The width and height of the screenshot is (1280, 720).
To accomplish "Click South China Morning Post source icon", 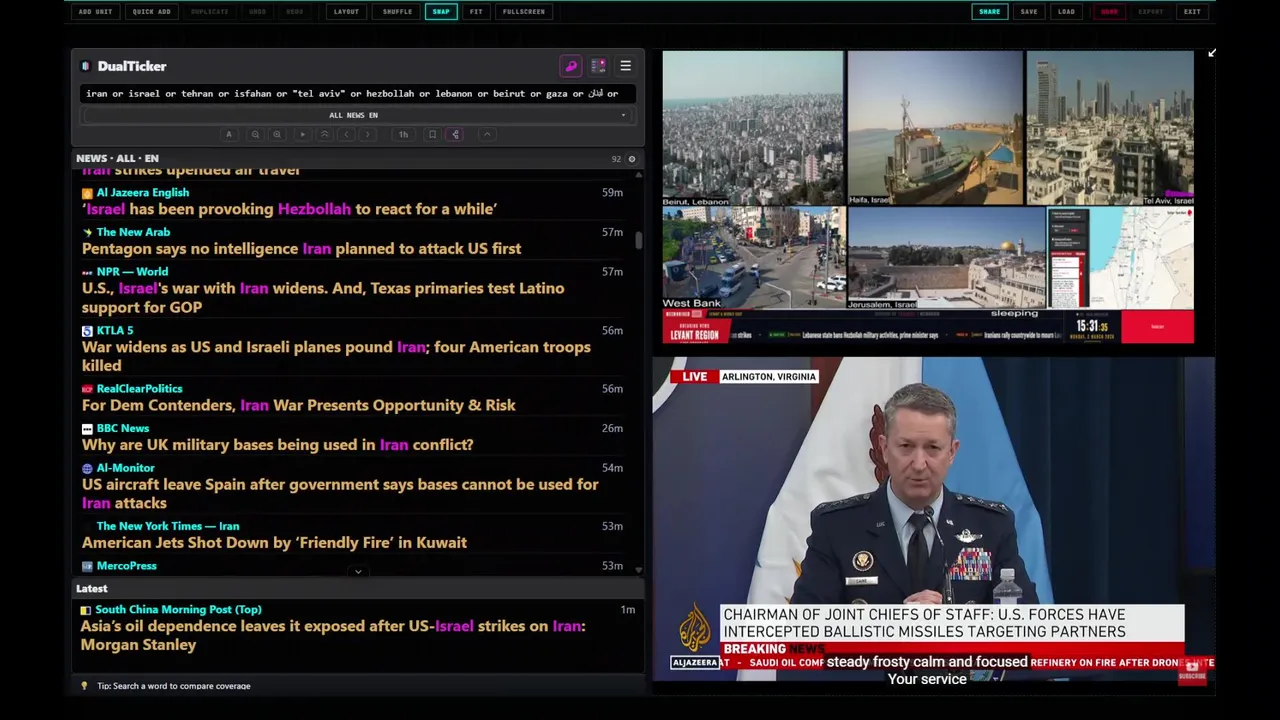I will tap(86, 610).
